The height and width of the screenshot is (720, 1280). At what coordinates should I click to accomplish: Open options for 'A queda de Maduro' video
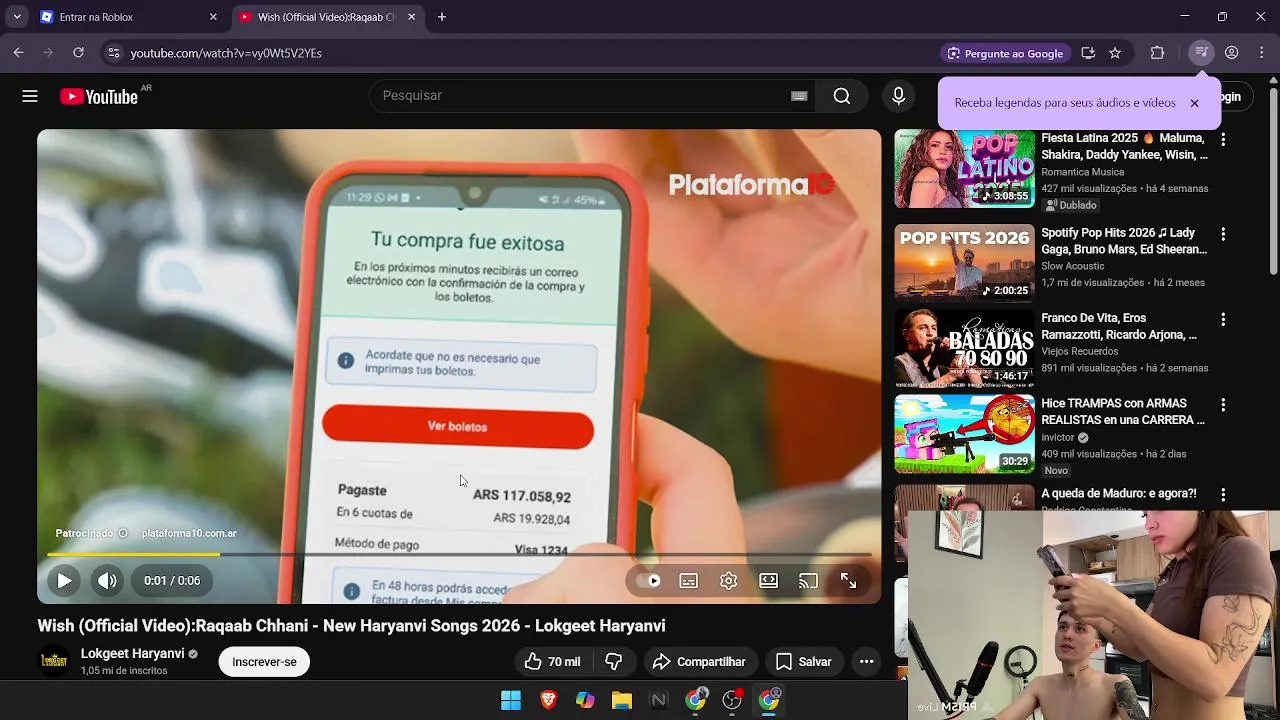coord(1223,494)
